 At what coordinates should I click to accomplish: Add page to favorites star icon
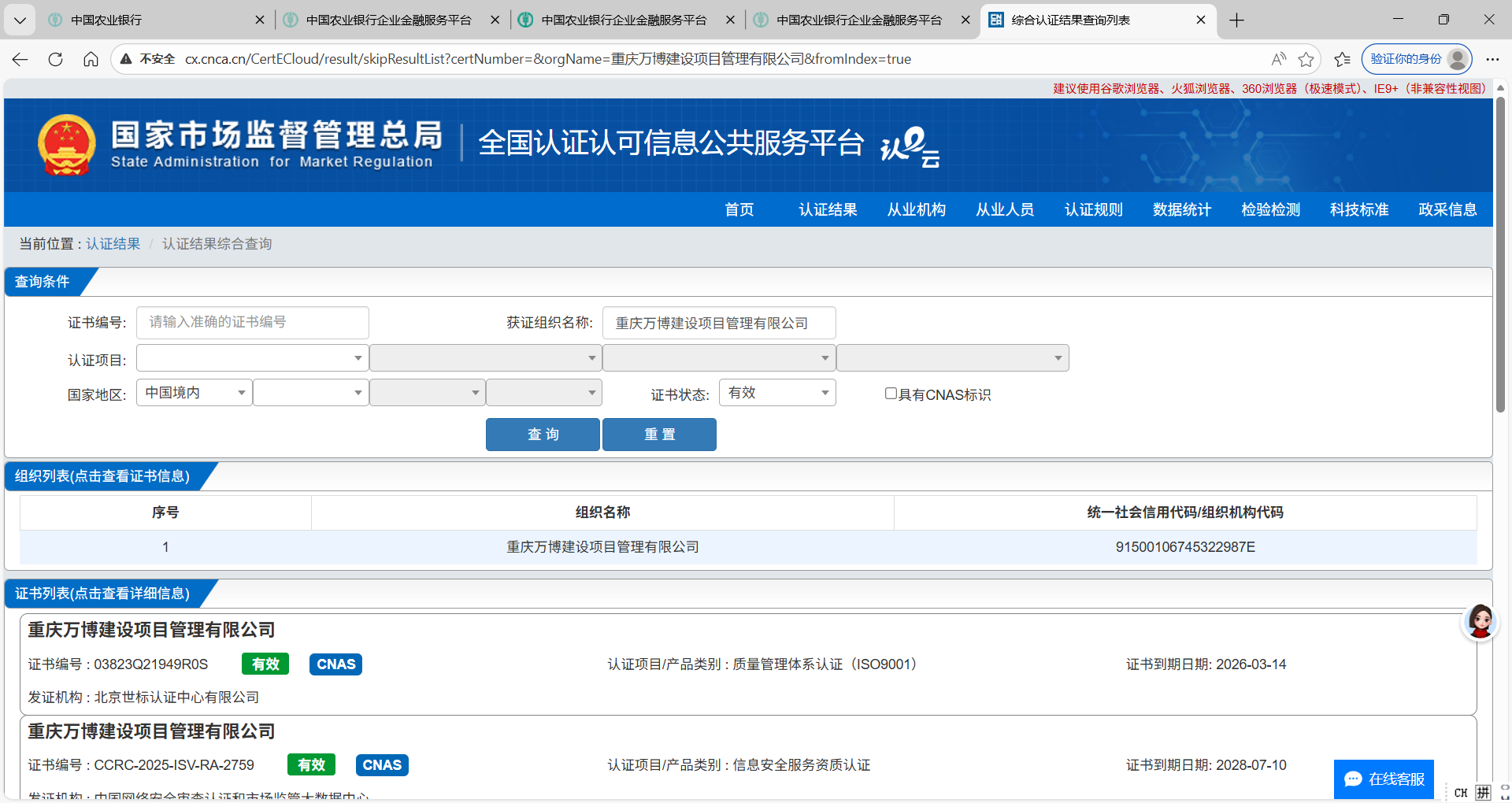[1306, 59]
